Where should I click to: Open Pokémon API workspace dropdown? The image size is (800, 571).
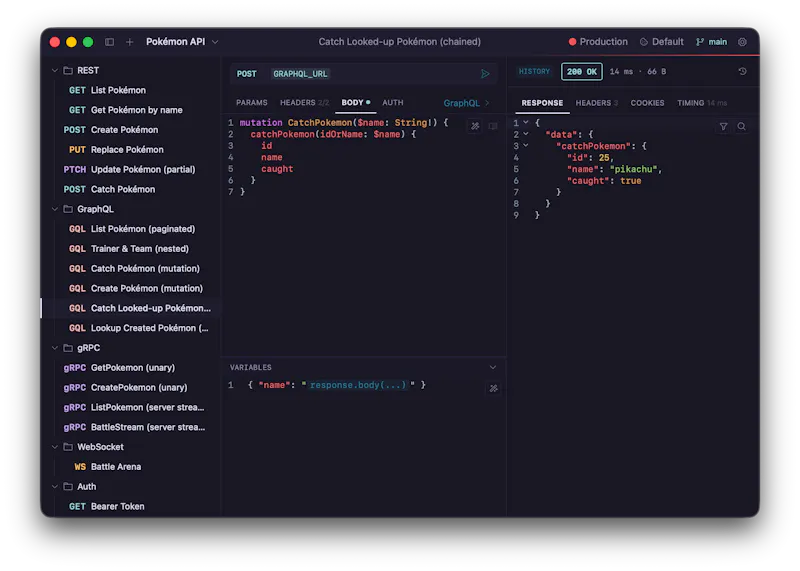182,42
